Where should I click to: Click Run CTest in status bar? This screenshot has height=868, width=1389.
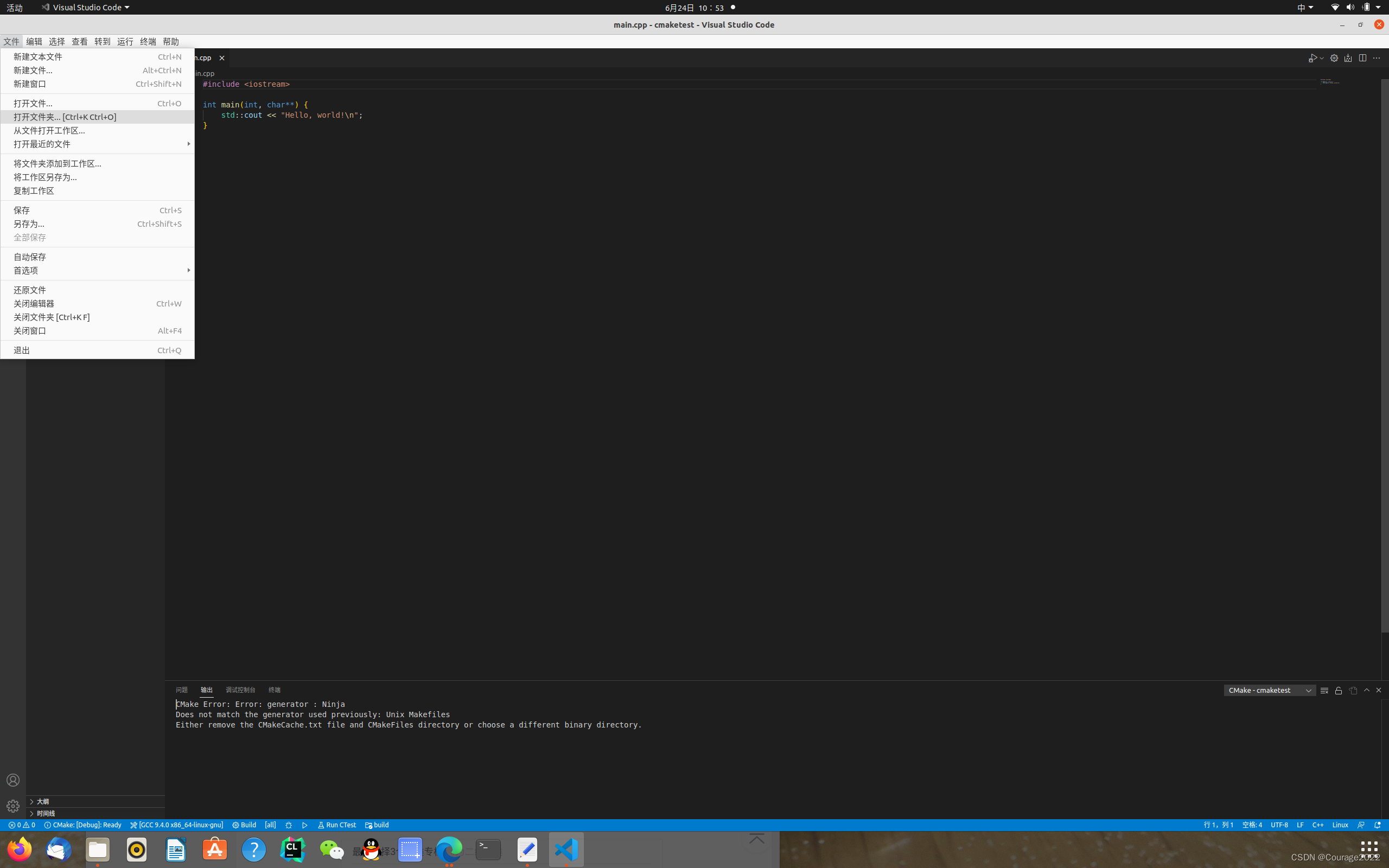click(x=337, y=825)
